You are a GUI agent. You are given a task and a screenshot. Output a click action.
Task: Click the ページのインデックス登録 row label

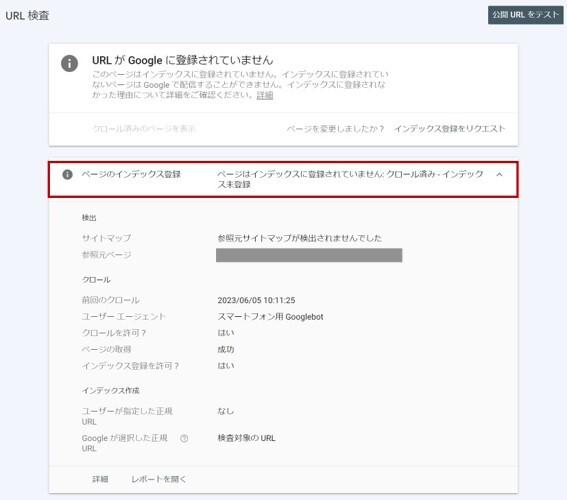[x=131, y=175]
